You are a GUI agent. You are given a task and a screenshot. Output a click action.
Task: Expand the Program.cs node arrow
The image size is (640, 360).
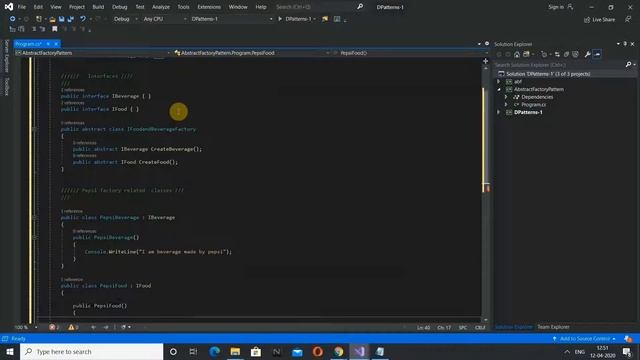(x=506, y=104)
